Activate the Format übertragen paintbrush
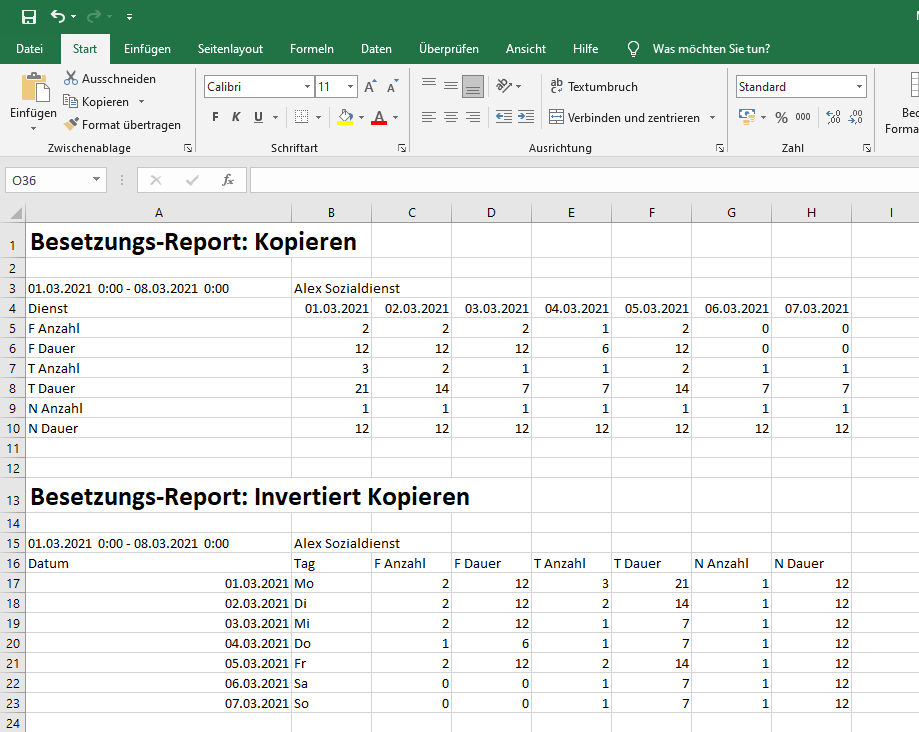The image size is (919, 732). 72,125
